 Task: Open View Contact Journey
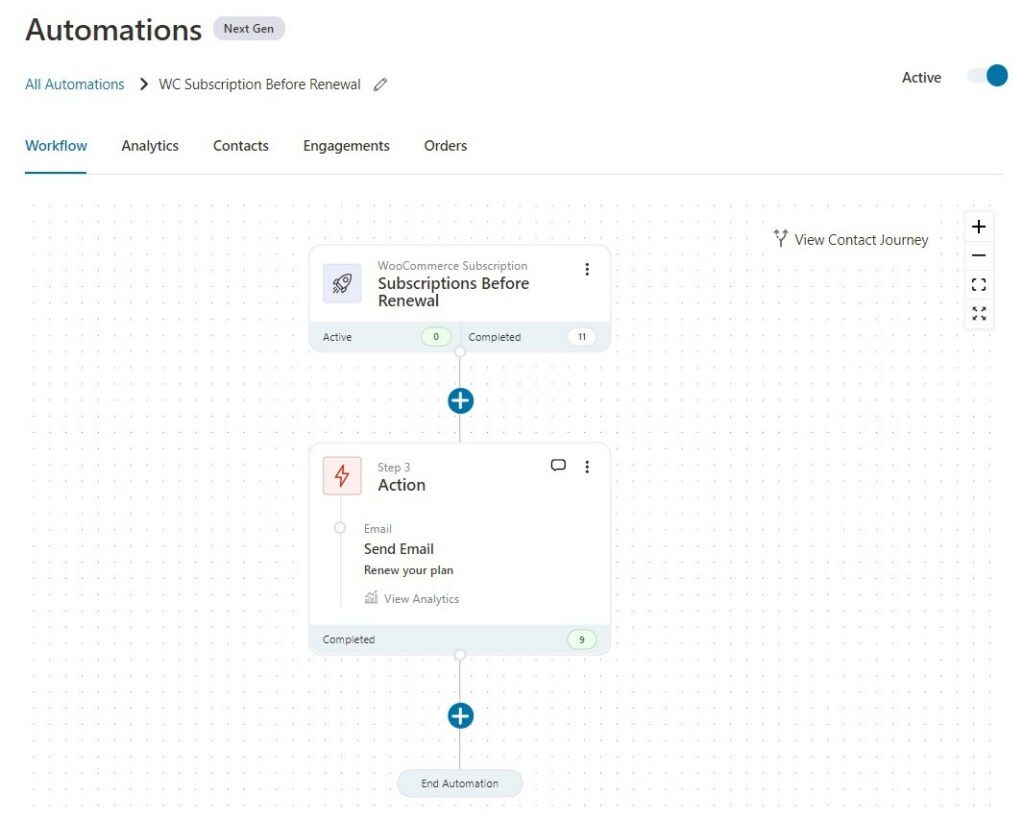pyautogui.click(x=850, y=240)
